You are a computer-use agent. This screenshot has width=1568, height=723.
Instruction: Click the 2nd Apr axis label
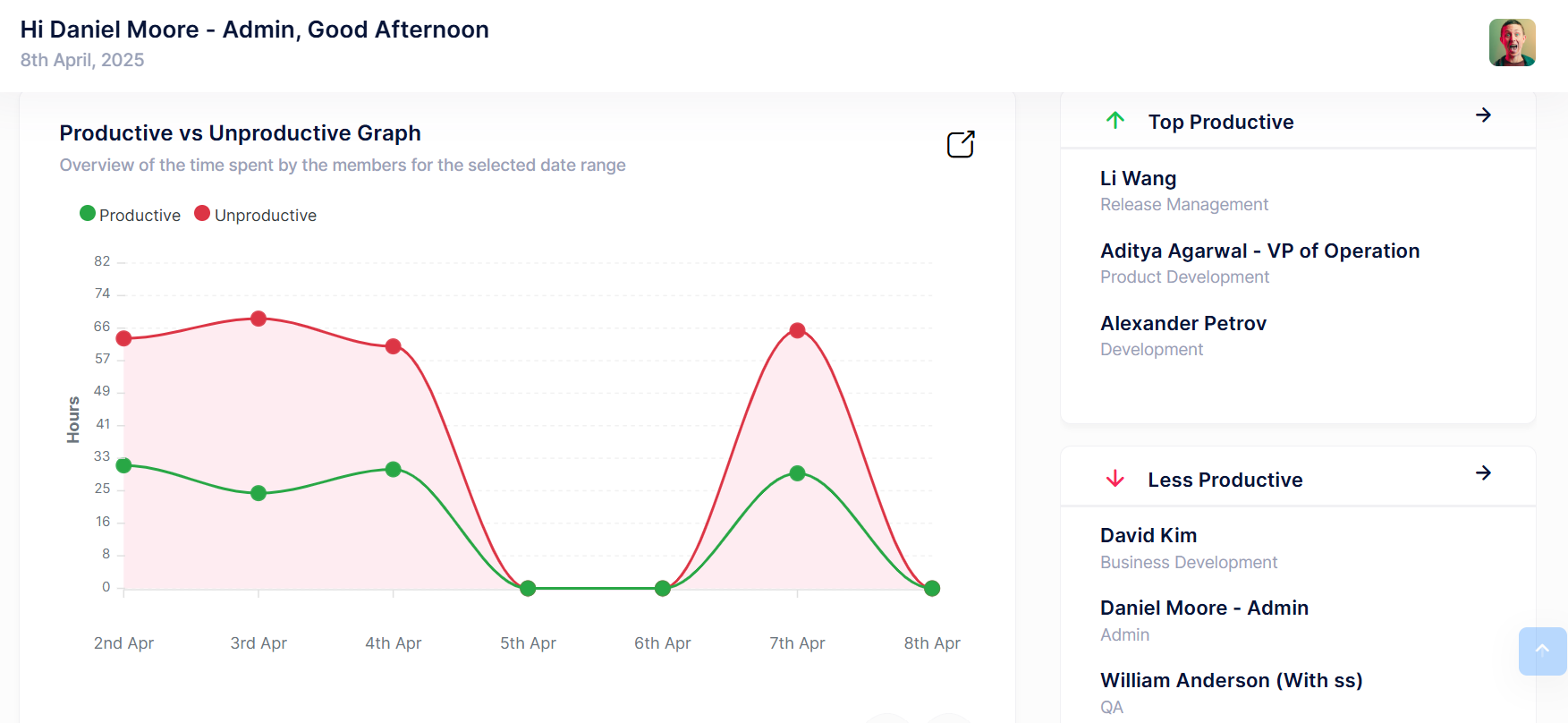(x=123, y=642)
